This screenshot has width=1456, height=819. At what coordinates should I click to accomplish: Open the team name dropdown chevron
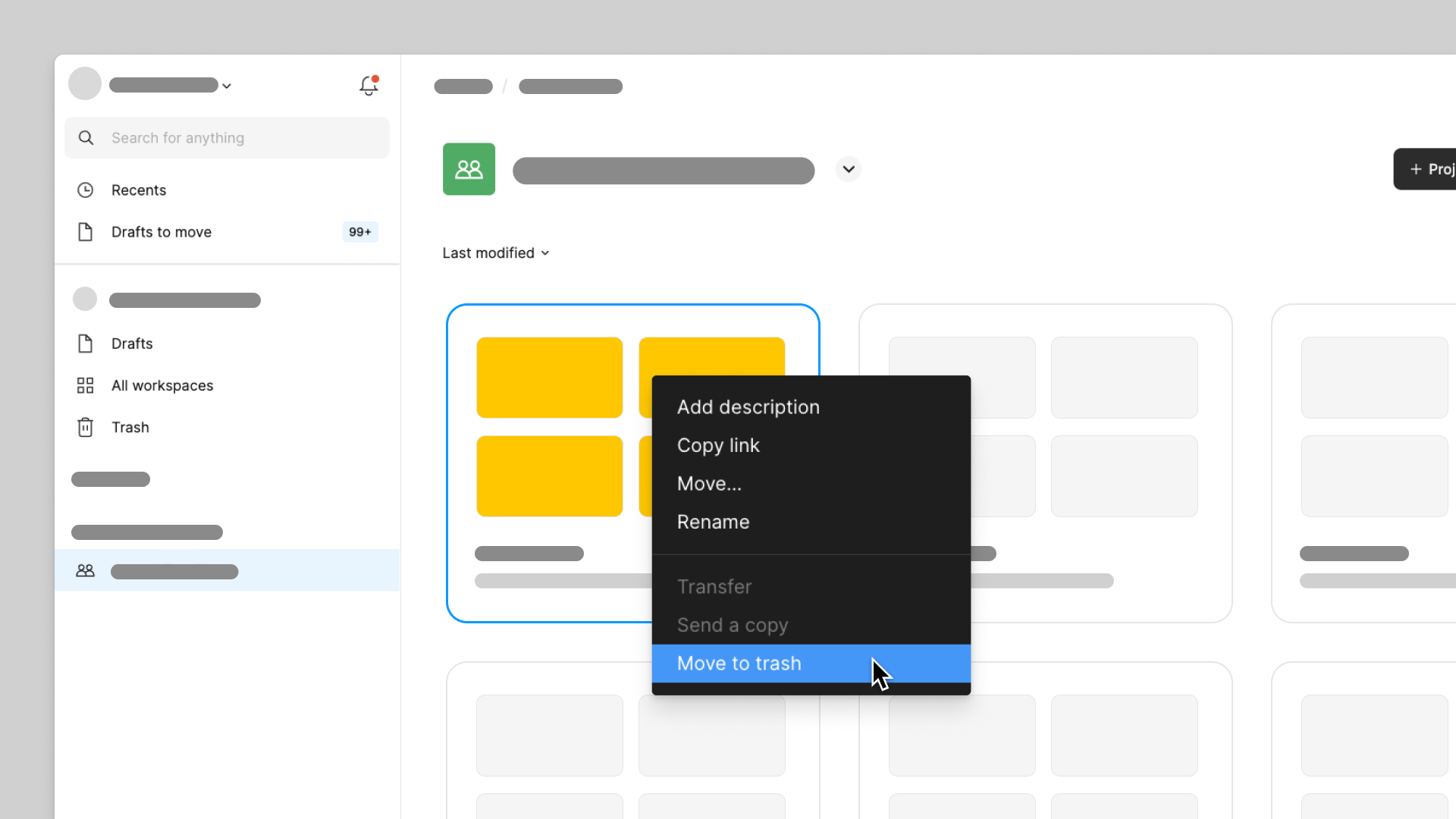tap(848, 169)
